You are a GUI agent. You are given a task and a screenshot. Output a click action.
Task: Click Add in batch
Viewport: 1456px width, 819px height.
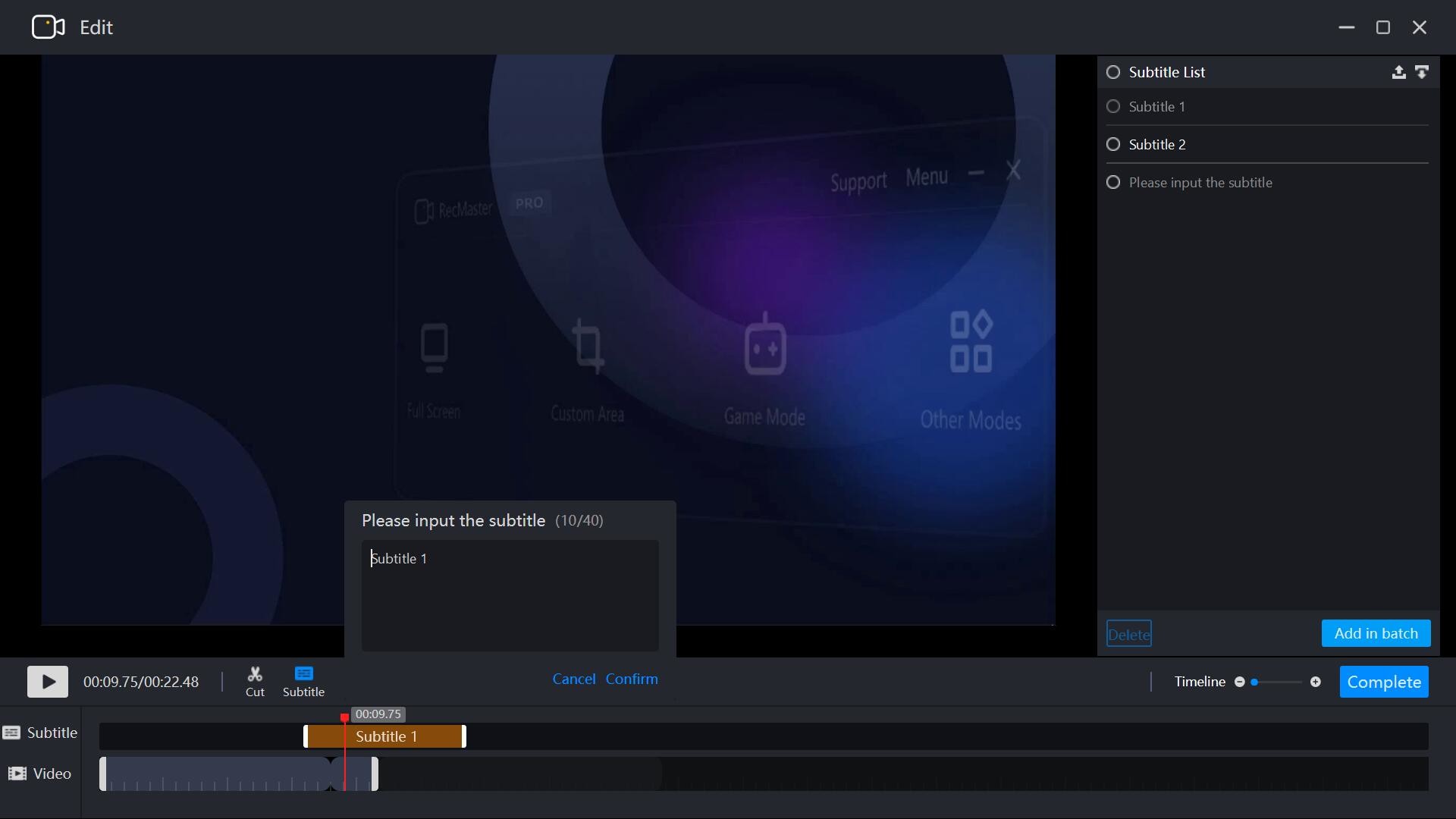(1376, 633)
